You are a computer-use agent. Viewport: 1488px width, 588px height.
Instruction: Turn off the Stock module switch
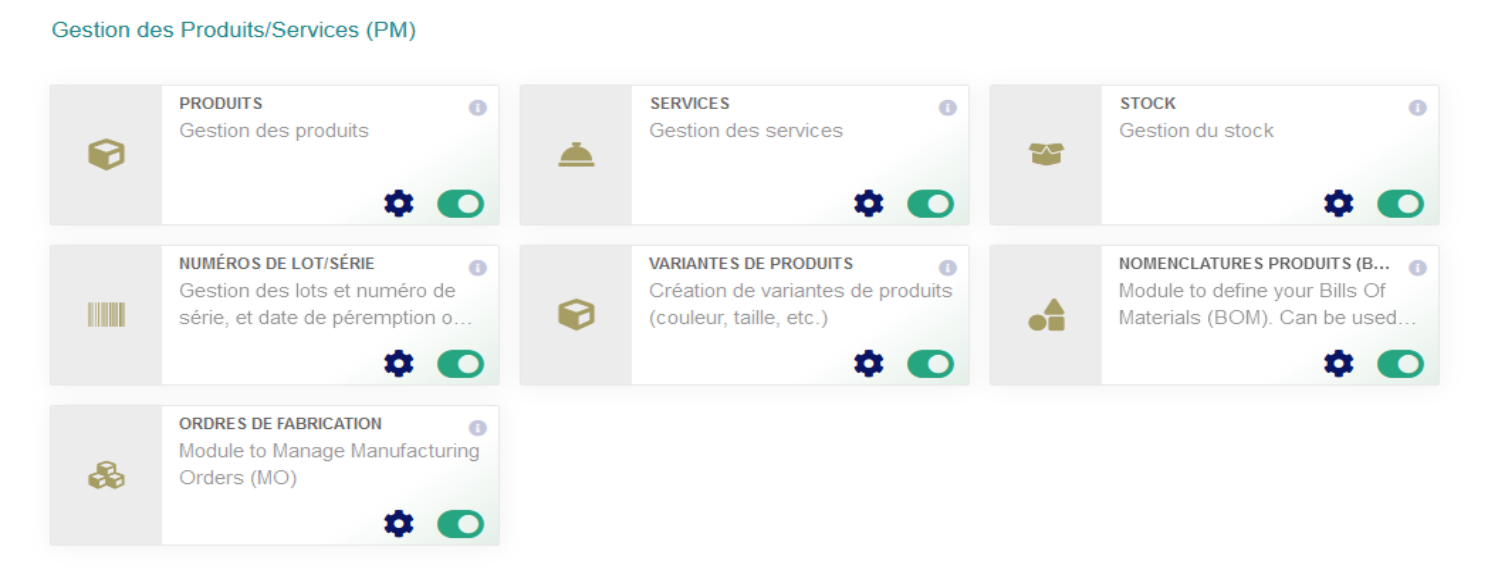pos(1401,204)
